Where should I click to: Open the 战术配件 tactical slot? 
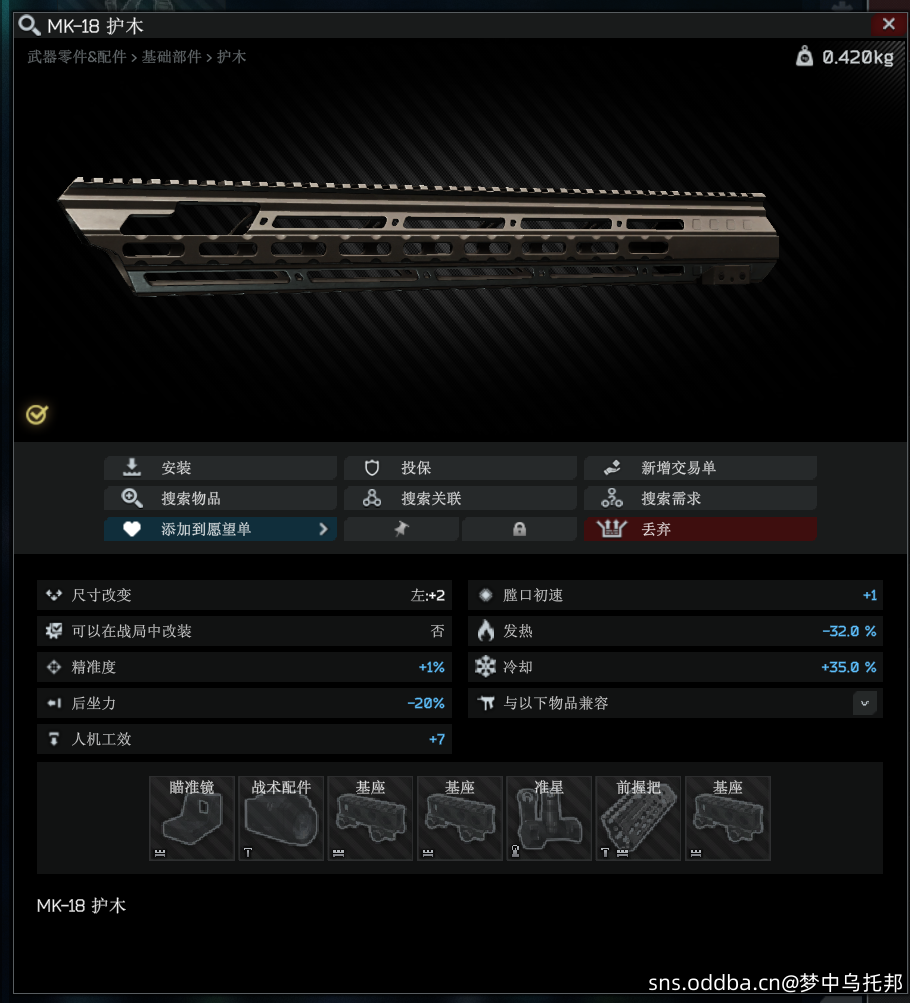point(281,818)
